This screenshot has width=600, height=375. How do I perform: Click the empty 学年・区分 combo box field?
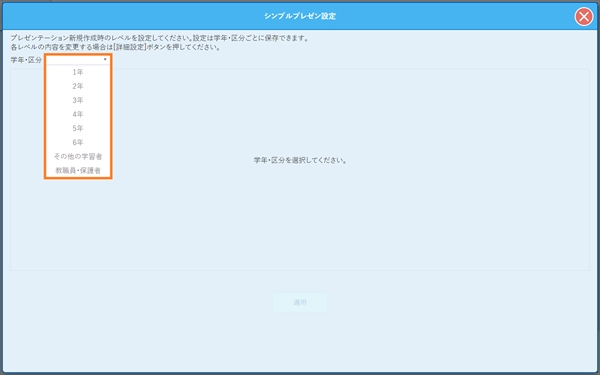click(78, 60)
